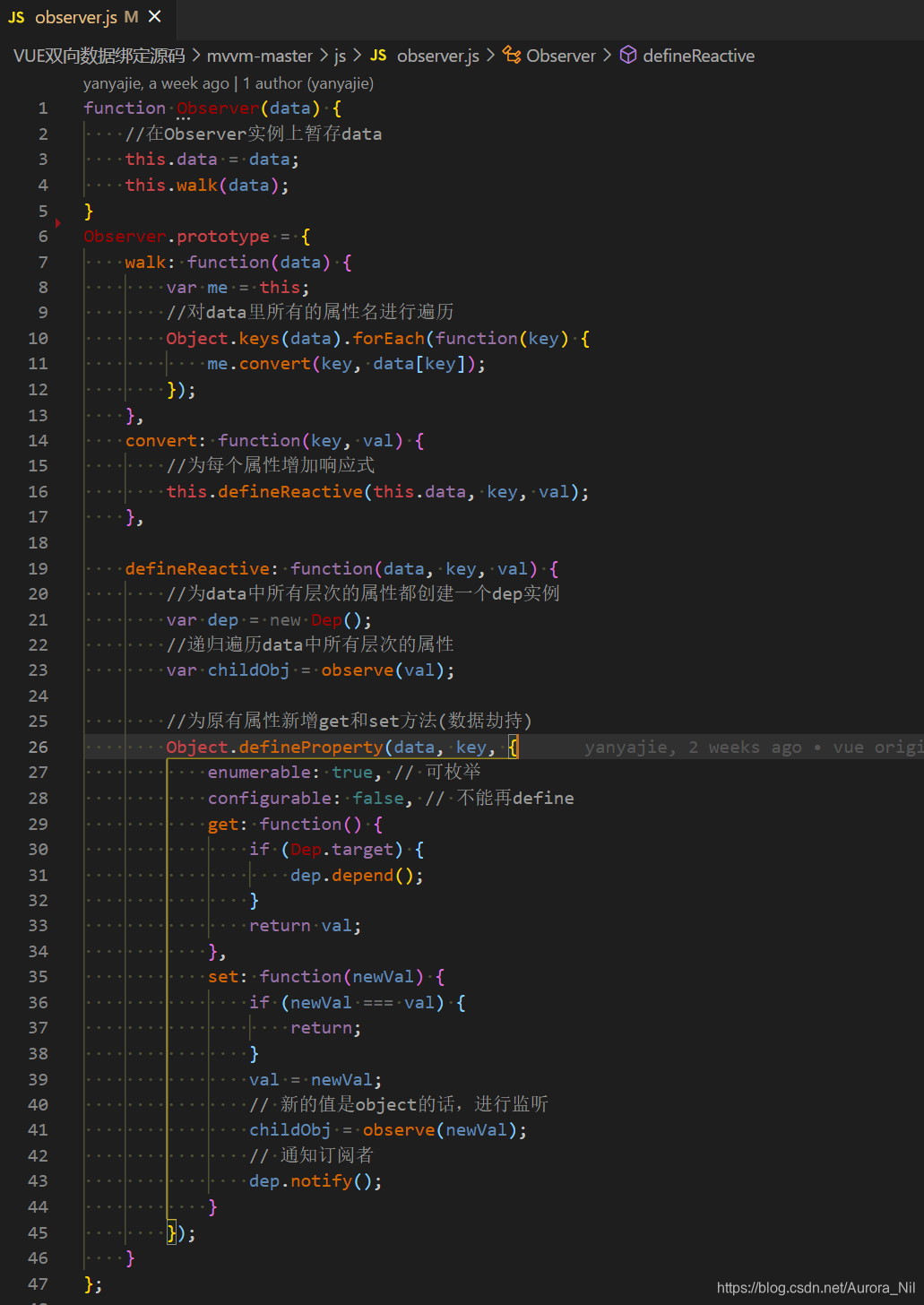The image size is (924, 1305).
Task: Open the Observer symbol breadcrumb
Action: pos(560,56)
